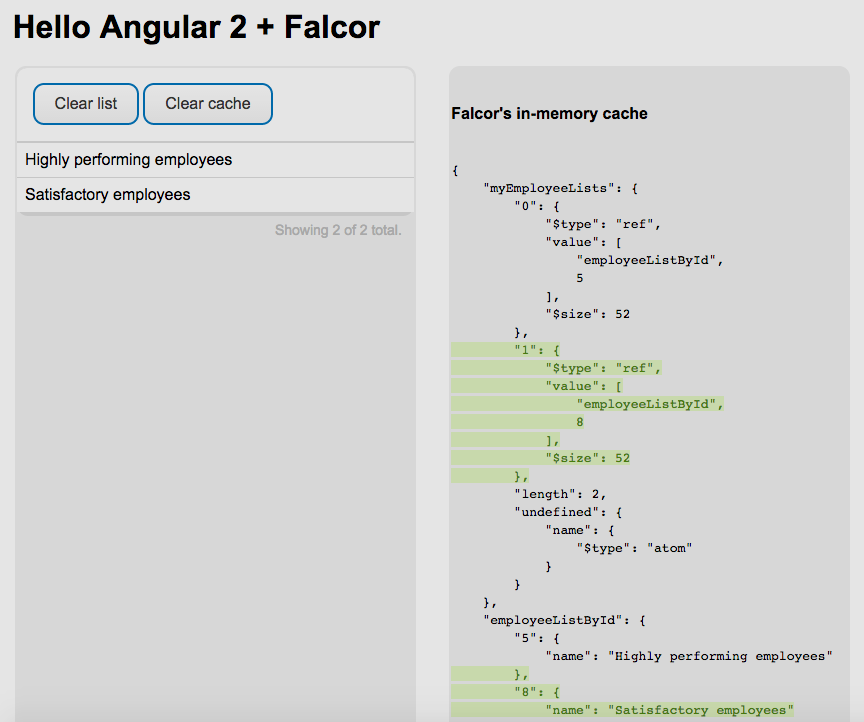Click the "length": 2 line

(560, 494)
